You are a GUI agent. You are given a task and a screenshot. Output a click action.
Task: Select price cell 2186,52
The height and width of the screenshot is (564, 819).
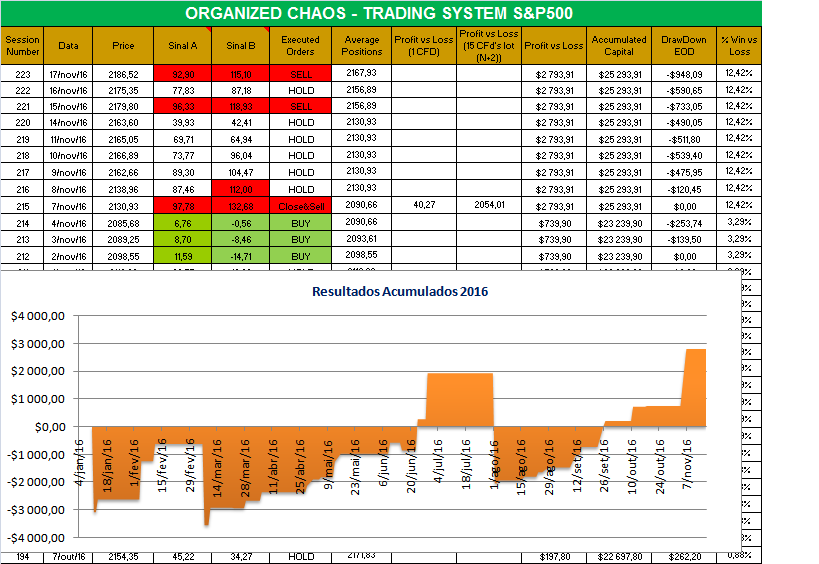(123, 74)
